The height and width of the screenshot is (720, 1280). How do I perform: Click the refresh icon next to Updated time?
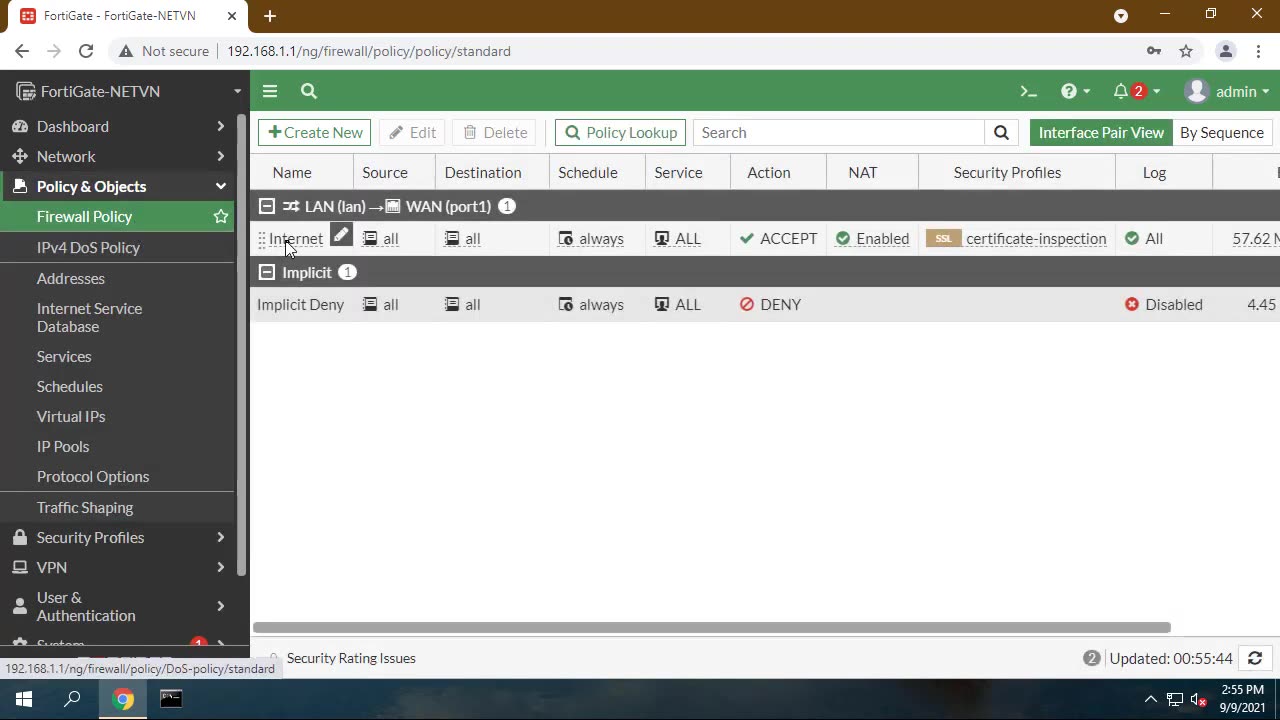[1255, 658]
